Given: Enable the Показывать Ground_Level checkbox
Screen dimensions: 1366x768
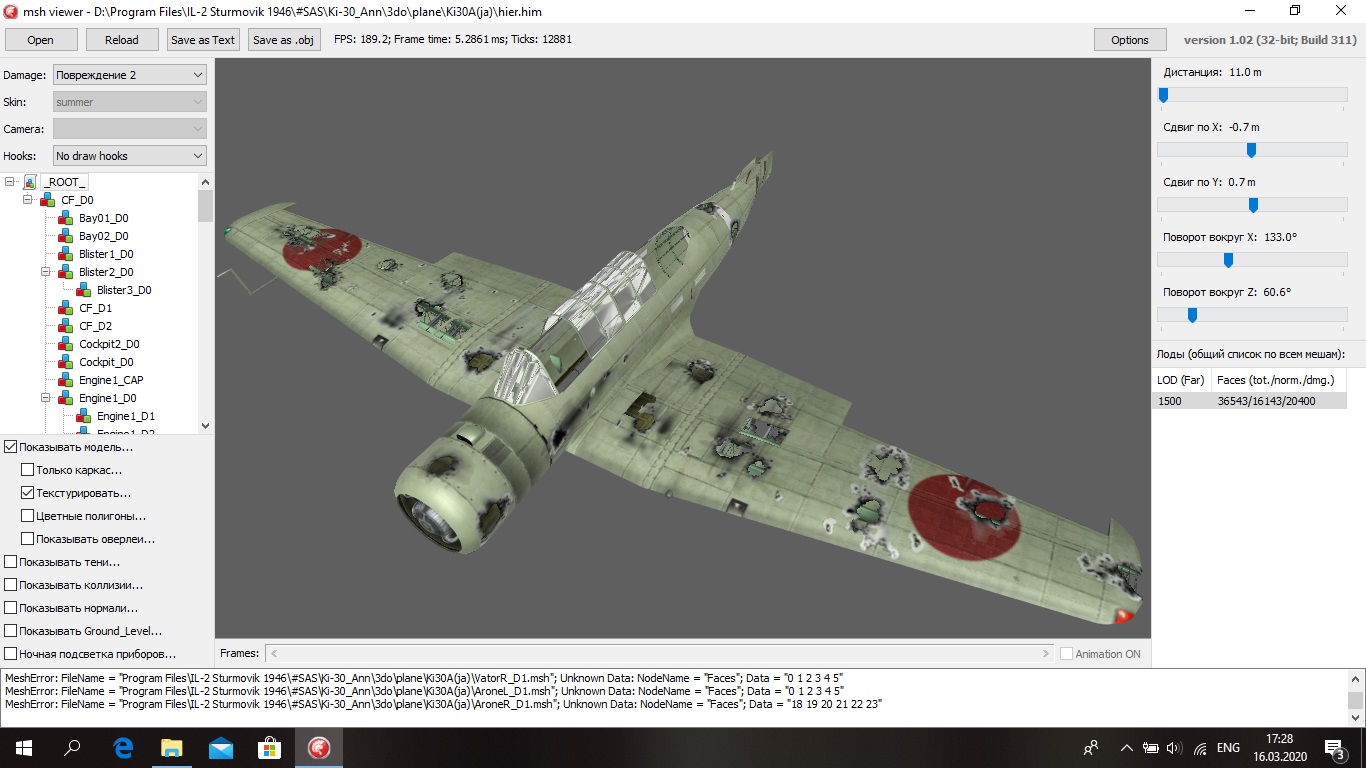Looking at the screenshot, I should click(11, 631).
